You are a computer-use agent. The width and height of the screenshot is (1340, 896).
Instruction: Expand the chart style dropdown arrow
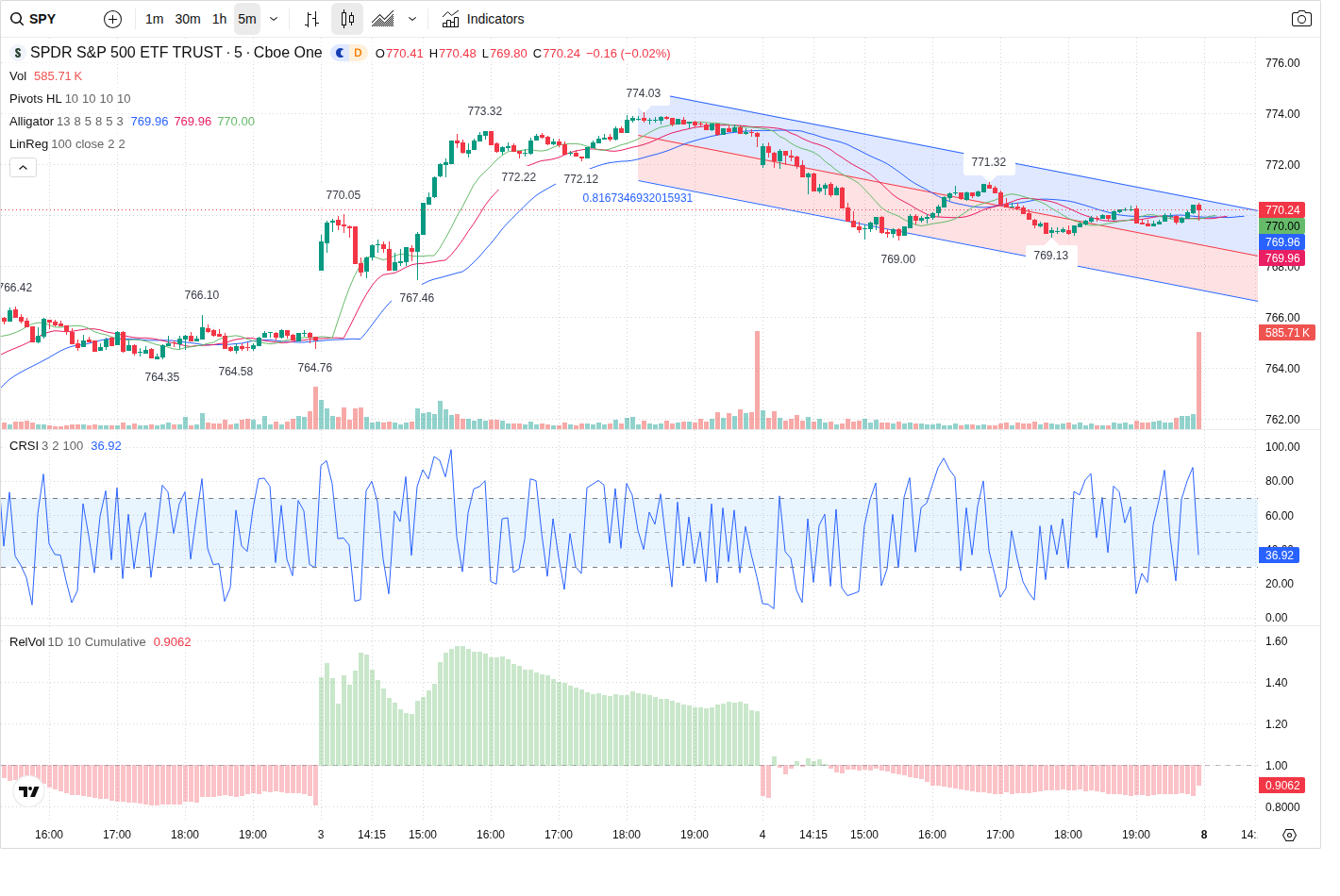pos(412,19)
